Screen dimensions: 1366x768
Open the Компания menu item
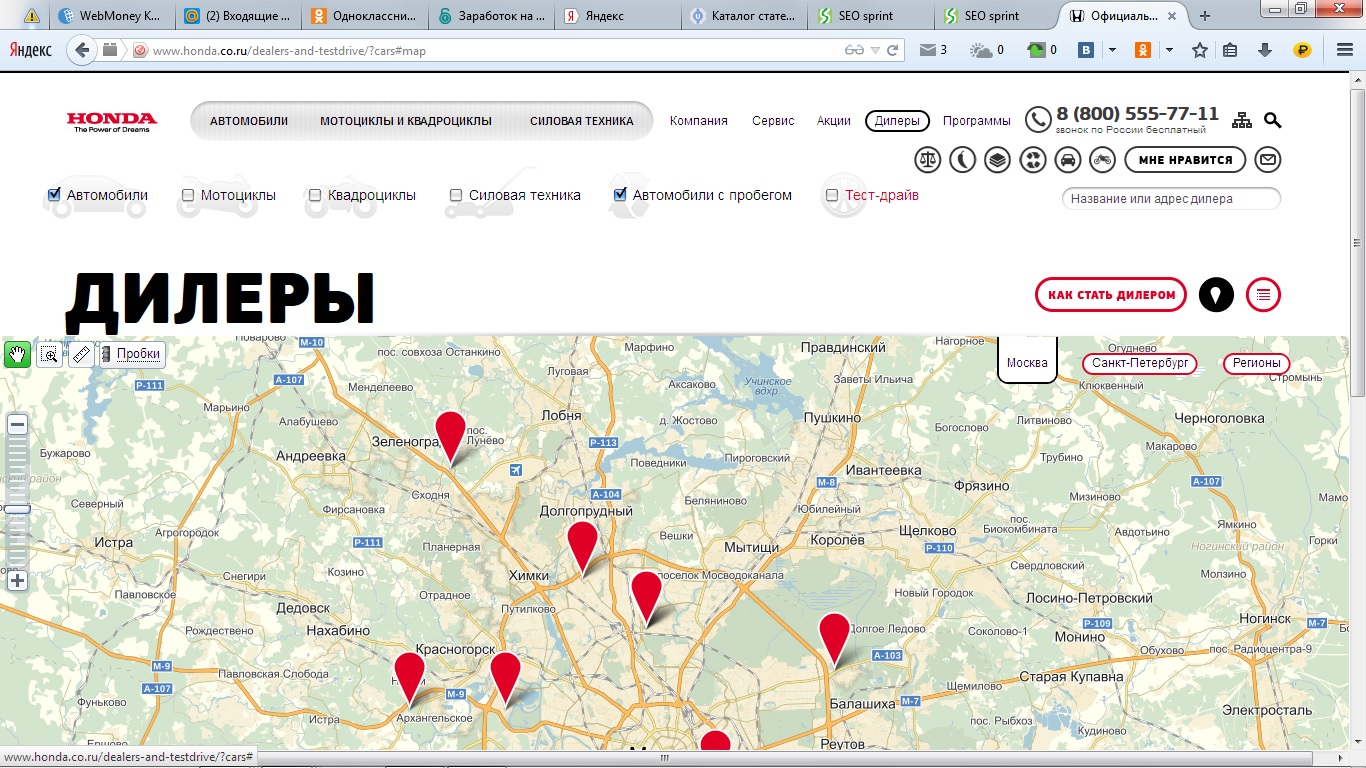699,121
